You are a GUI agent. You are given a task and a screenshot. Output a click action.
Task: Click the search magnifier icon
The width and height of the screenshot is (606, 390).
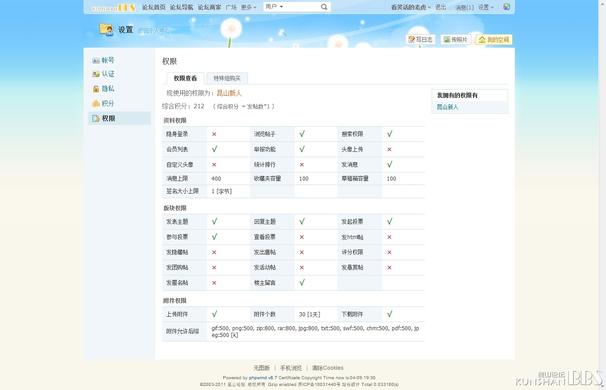click(x=324, y=7)
